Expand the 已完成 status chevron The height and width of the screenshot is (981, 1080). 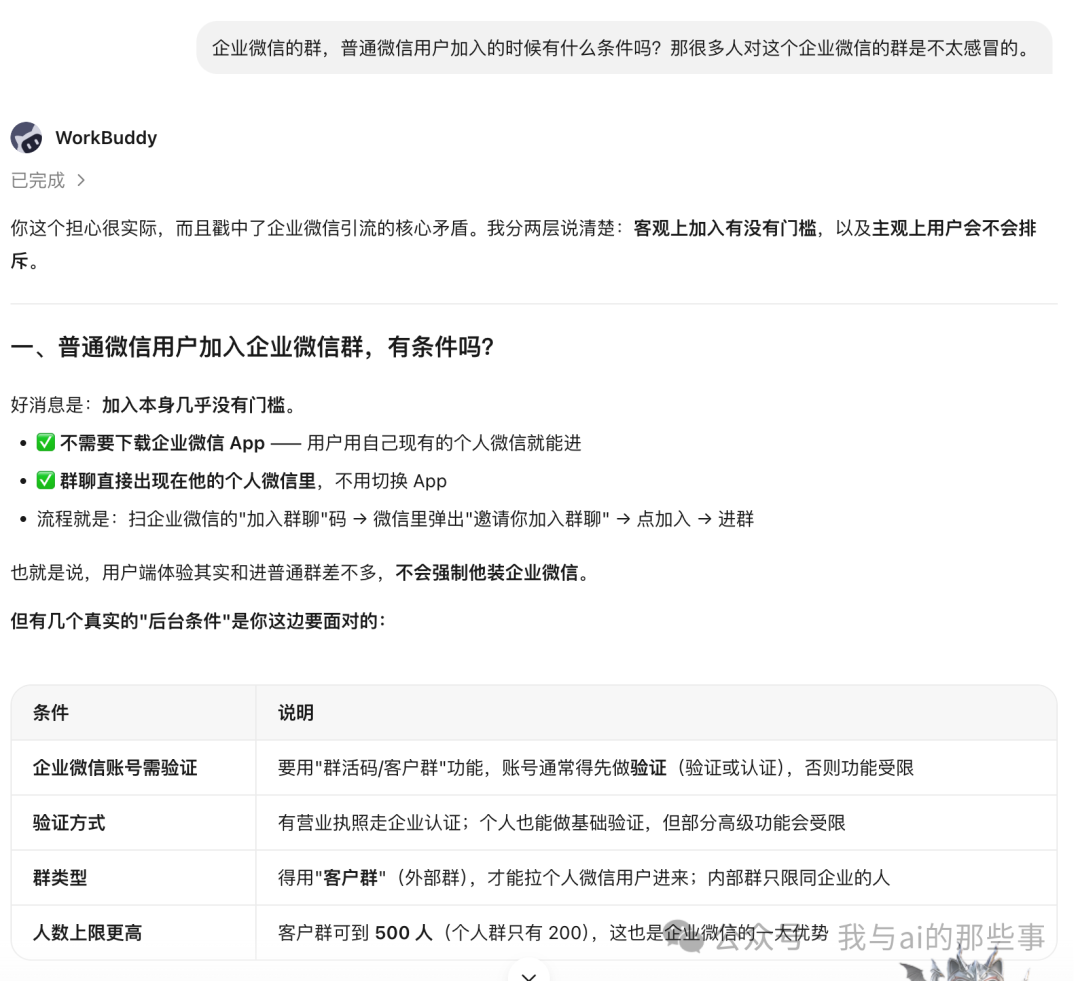pos(81,180)
